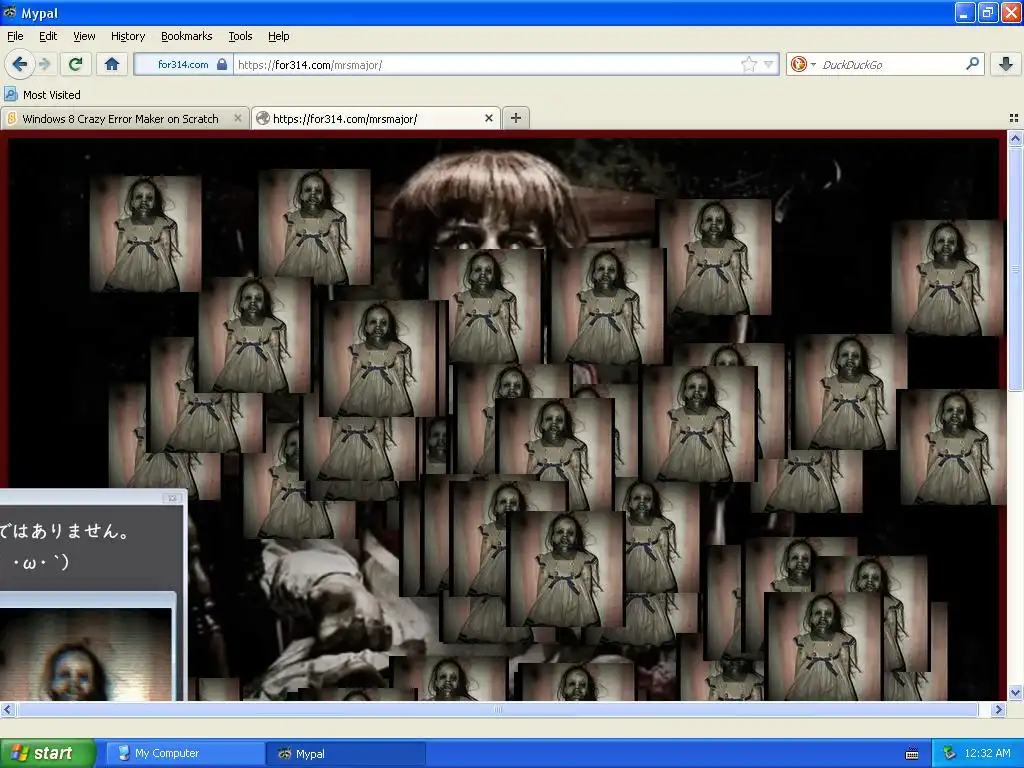Click the tab groups grid icon

[x=1014, y=118]
